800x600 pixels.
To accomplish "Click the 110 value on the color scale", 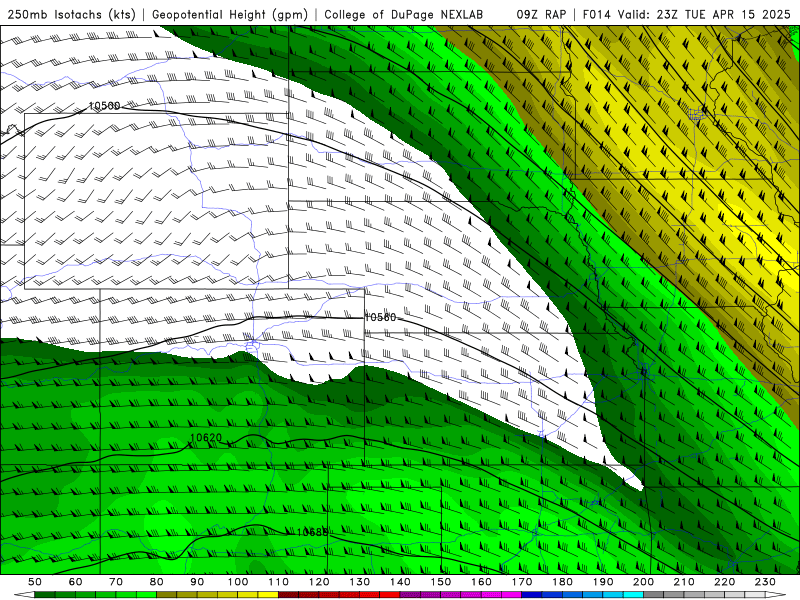I will click(x=279, y=582).
